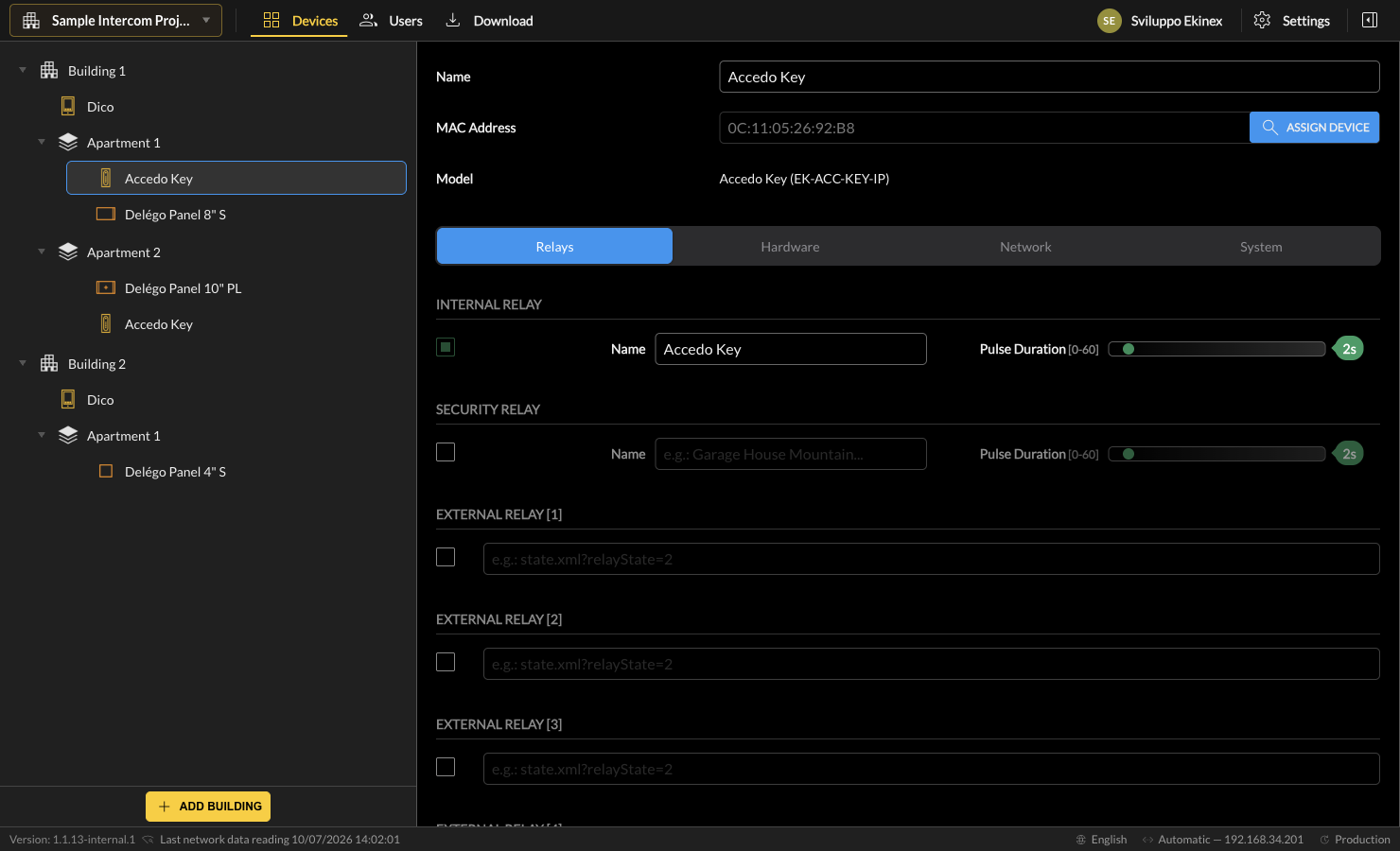Click the Production environment icon in status bar
Image resolution: width=1400 pixels, height=851 pixels.
click(1325, 840)
